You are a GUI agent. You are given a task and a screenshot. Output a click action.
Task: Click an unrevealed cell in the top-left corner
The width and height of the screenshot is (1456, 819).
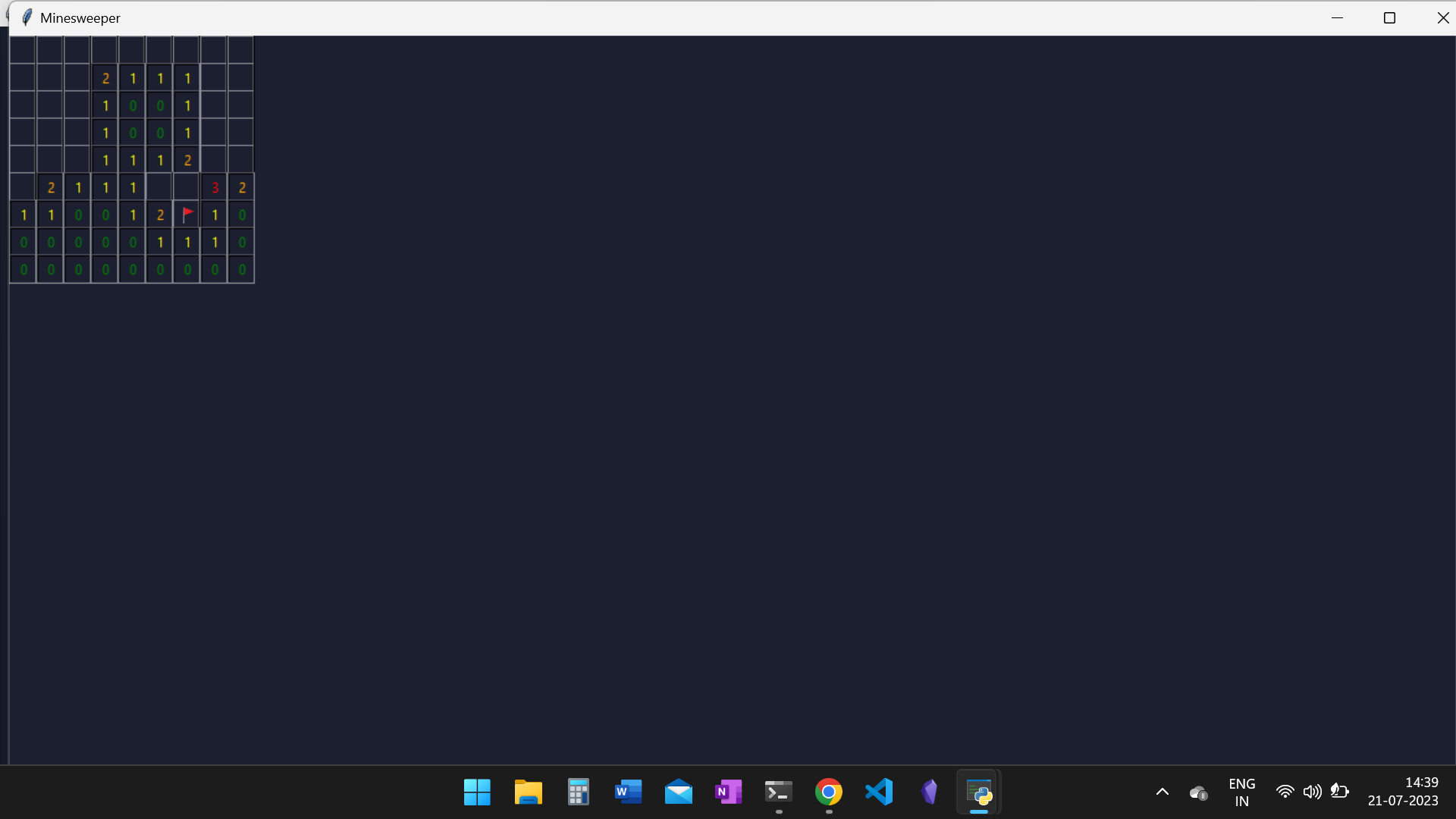click(x=22, y=49)
